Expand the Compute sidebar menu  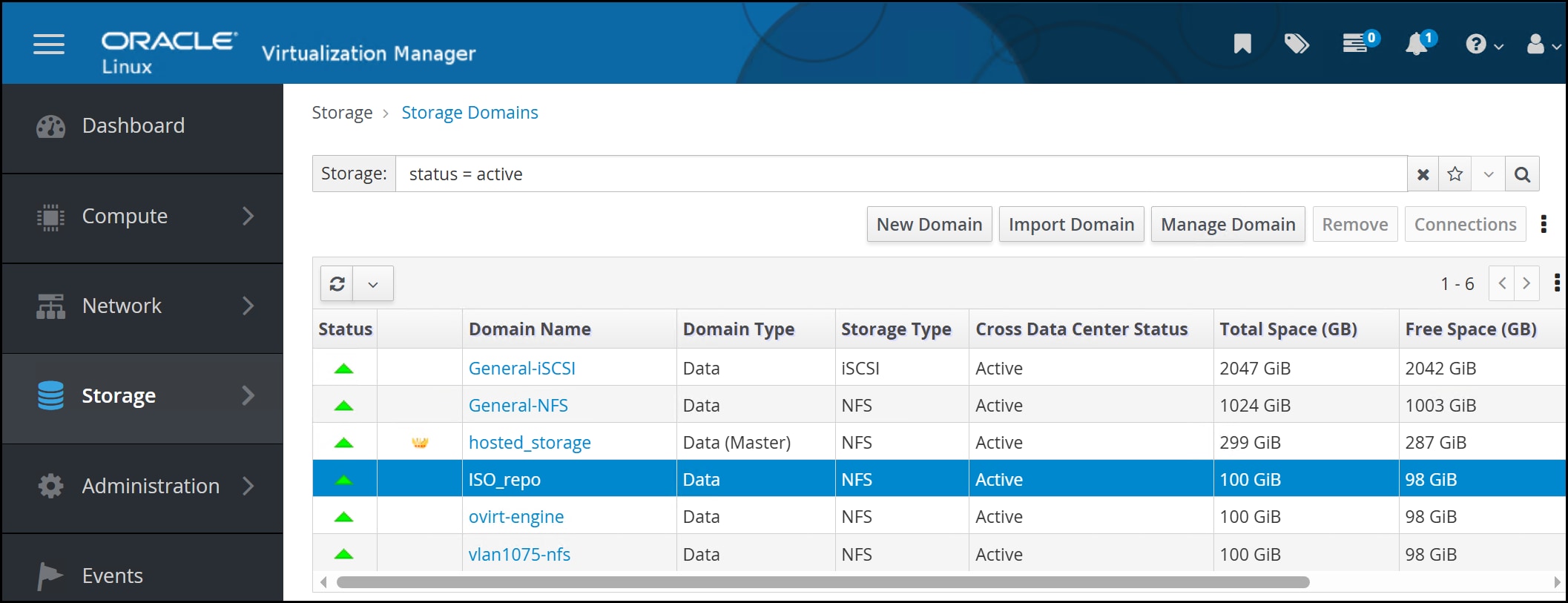142,217
